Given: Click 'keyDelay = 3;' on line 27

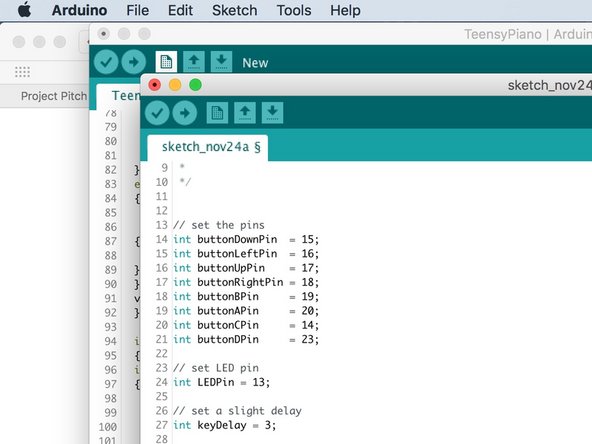Looking at the screenshot, I should [237, 426].
